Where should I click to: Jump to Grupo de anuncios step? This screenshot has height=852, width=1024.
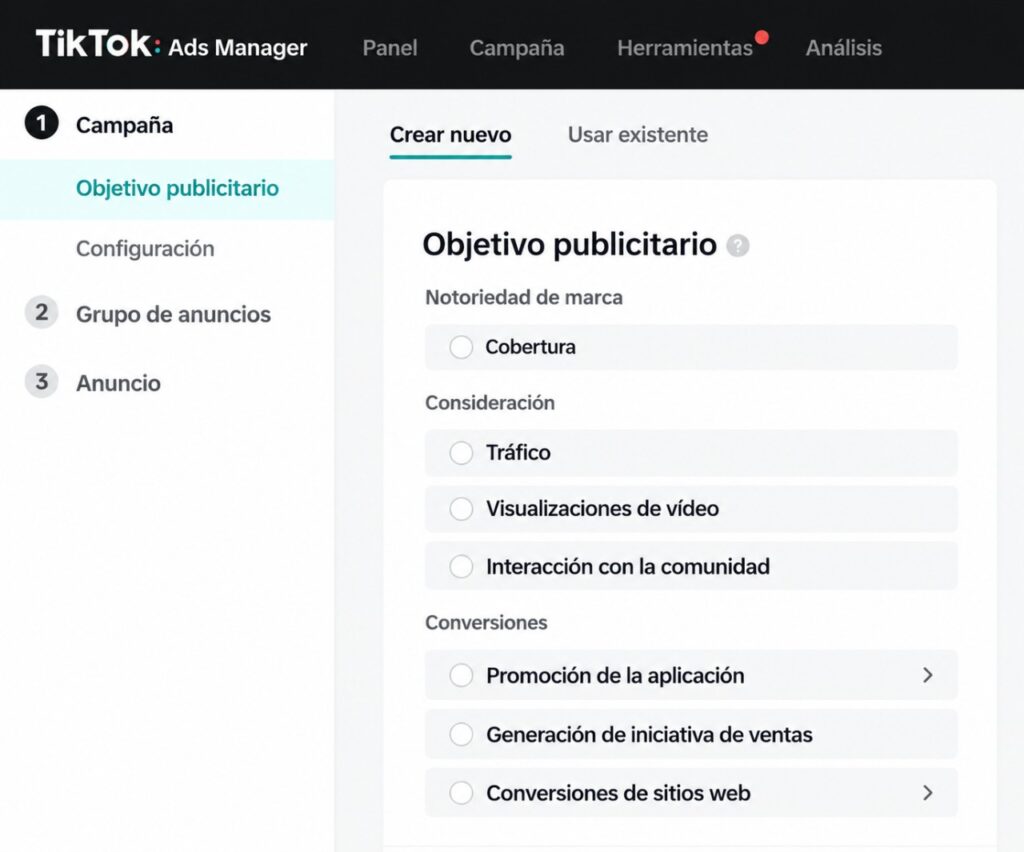pyautogui.click(x=173, y=314)
